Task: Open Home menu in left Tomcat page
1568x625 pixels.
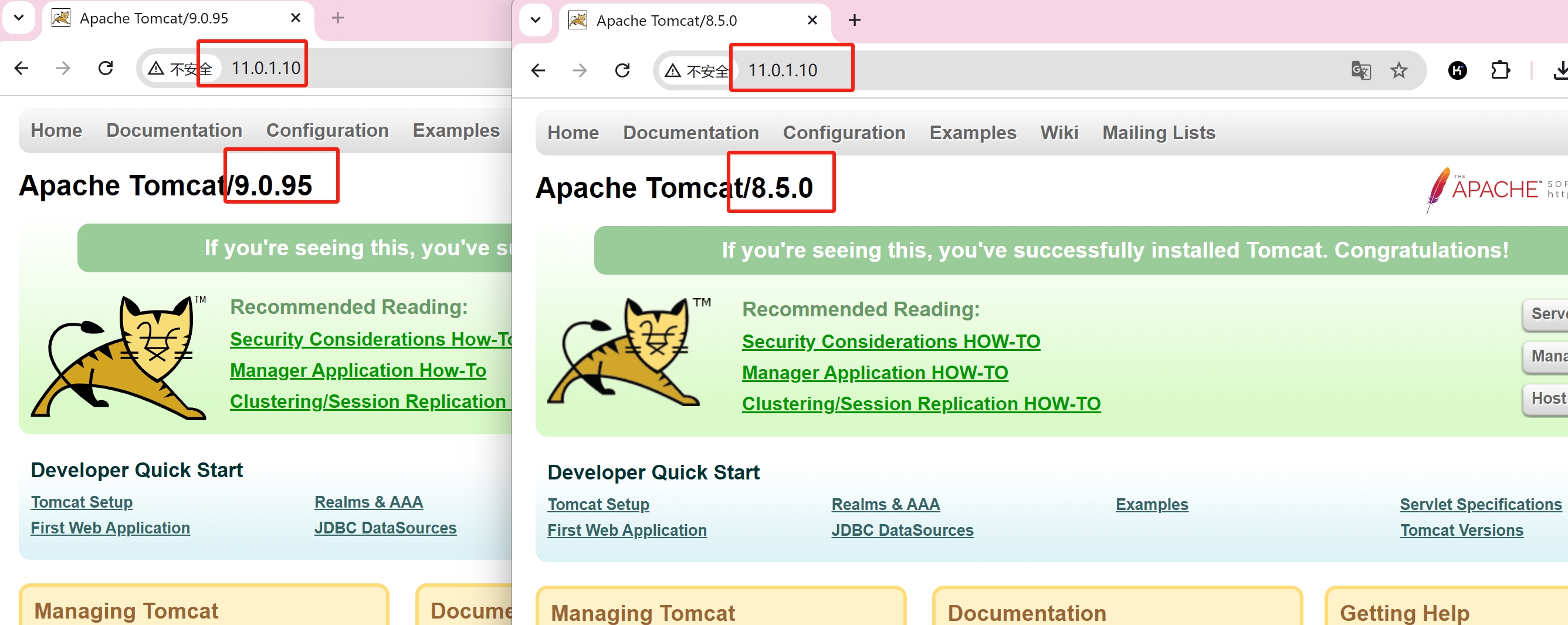Action: pos(57,130)
